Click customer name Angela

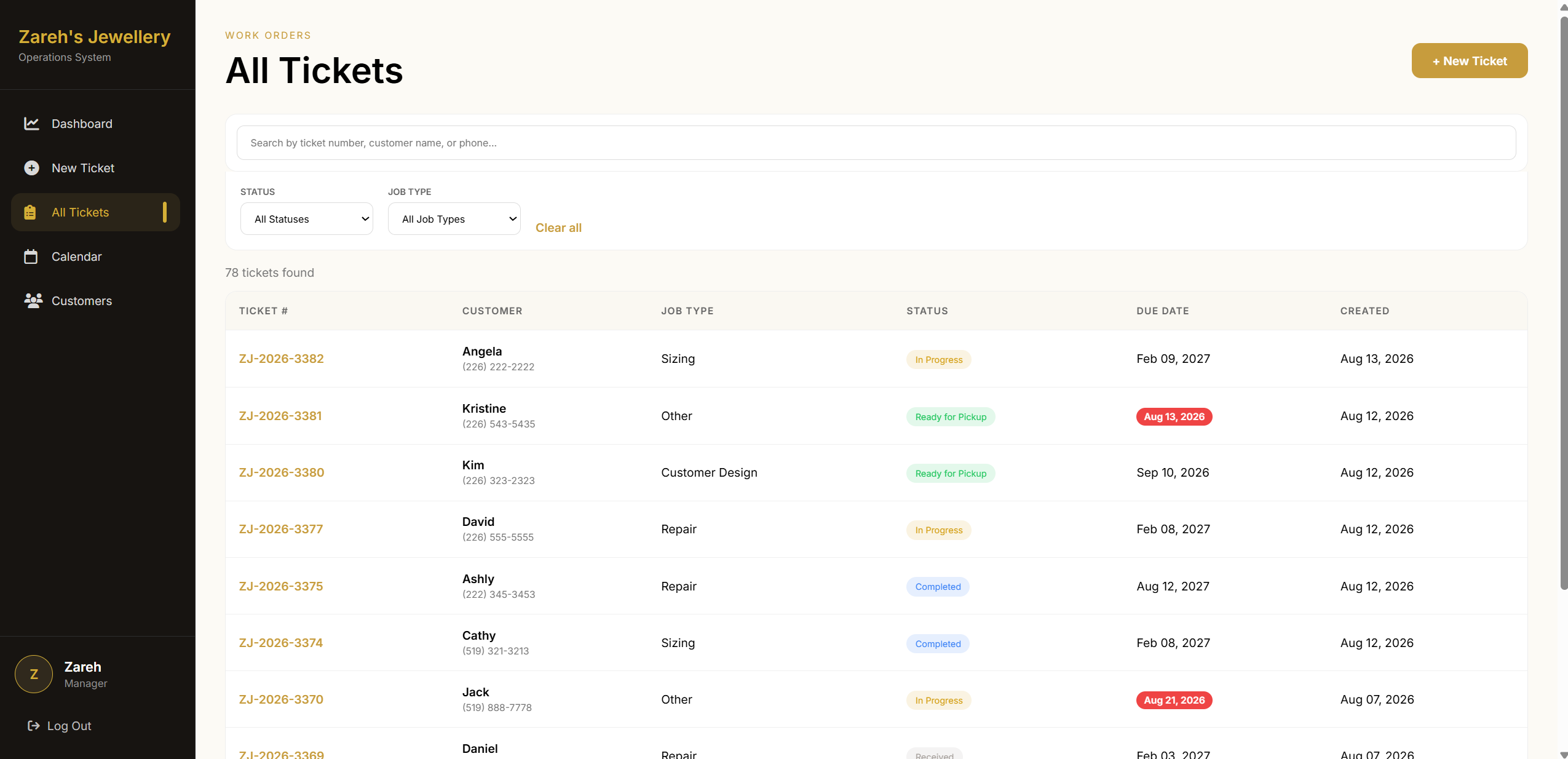(x=481, y=351)
